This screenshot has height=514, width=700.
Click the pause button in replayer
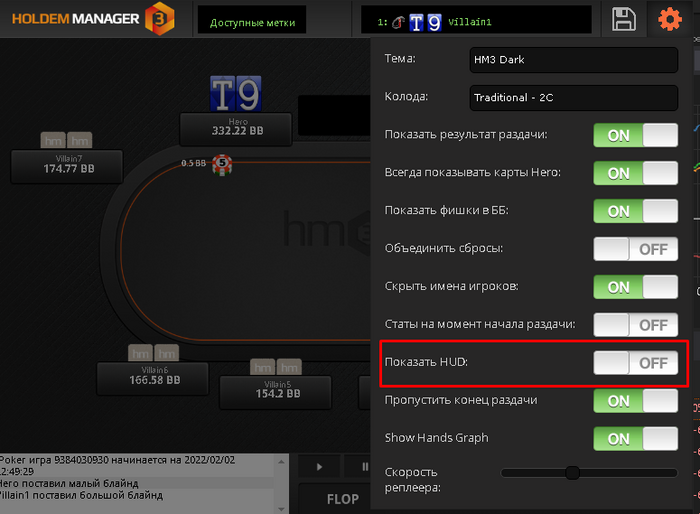[x=364, y=467]
